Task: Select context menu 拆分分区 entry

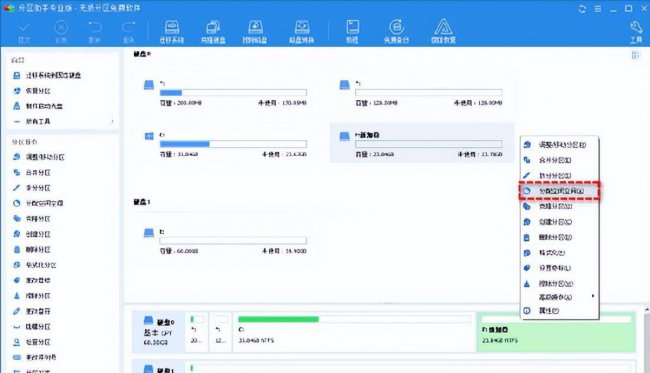Action: pos(559,175)
